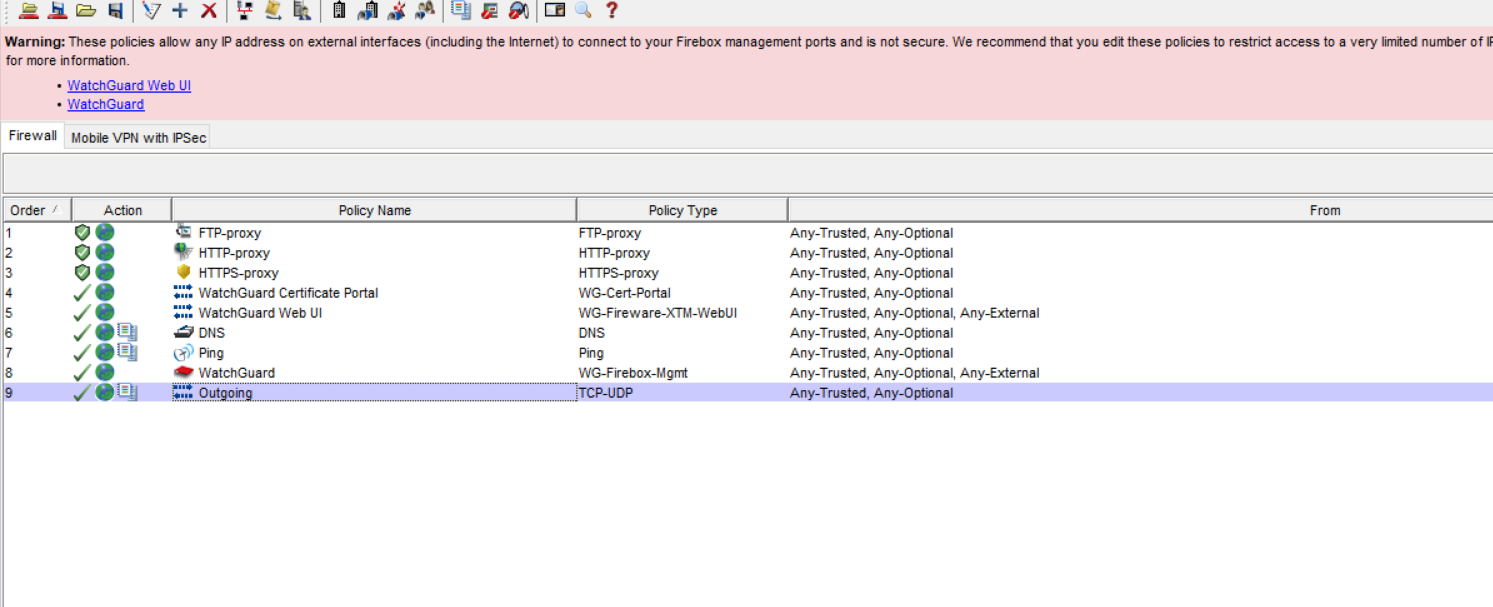
Task: Open a configuration file via yellow folder icon
Action: pos(86,10)
